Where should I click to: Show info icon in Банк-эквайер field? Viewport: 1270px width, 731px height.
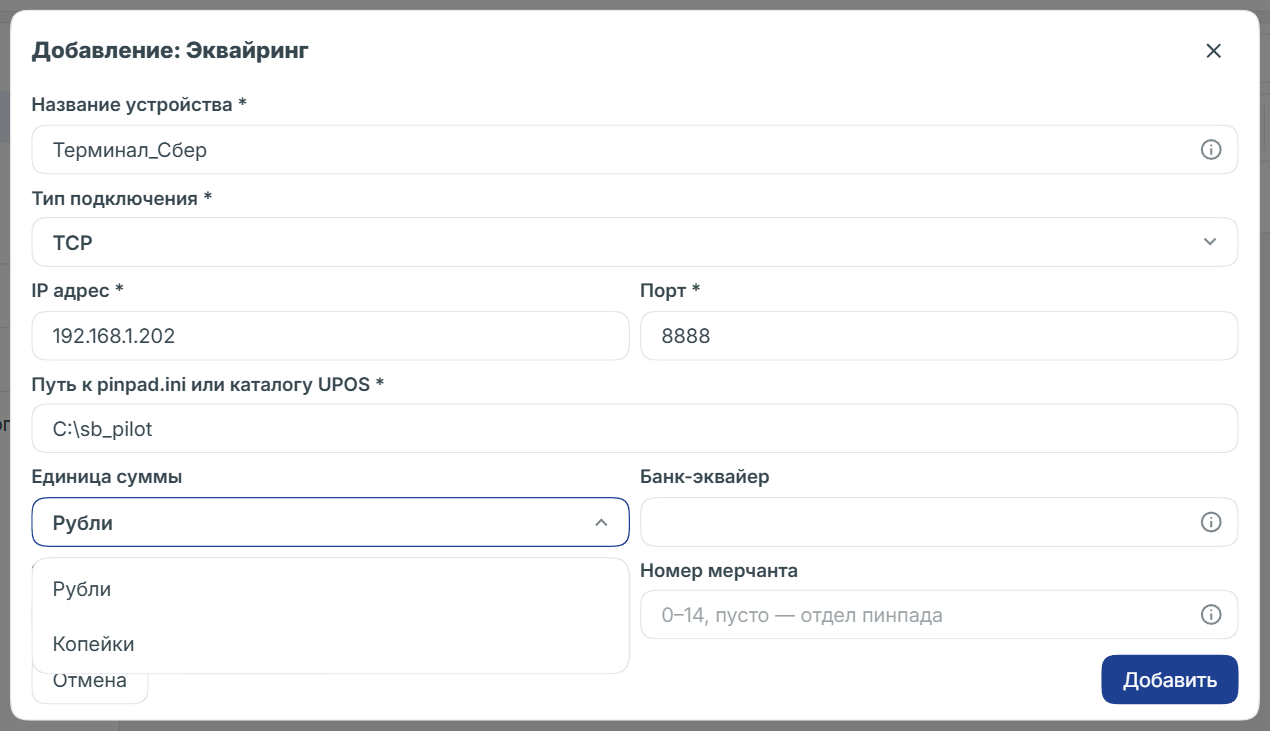[1210, 522]
